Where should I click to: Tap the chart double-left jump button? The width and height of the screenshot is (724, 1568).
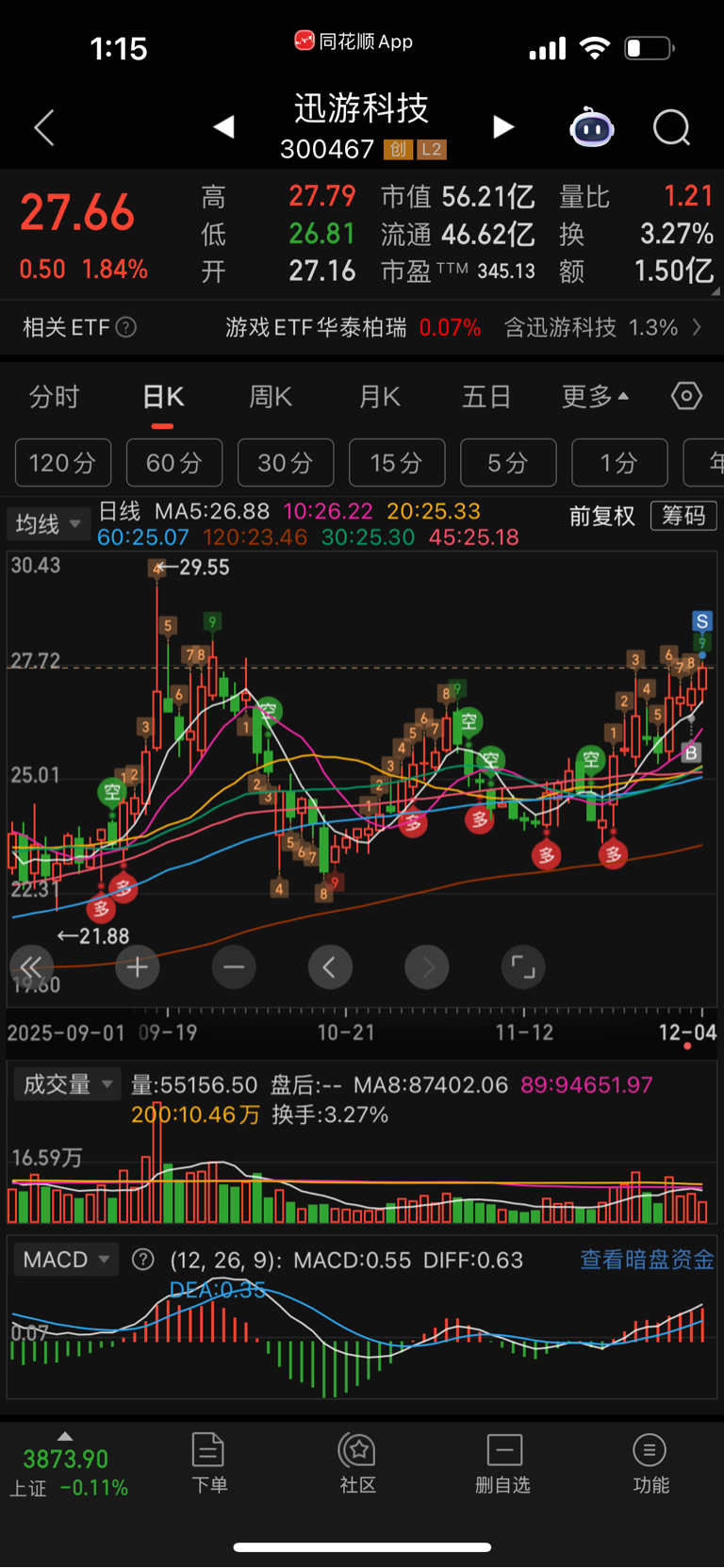31,967
